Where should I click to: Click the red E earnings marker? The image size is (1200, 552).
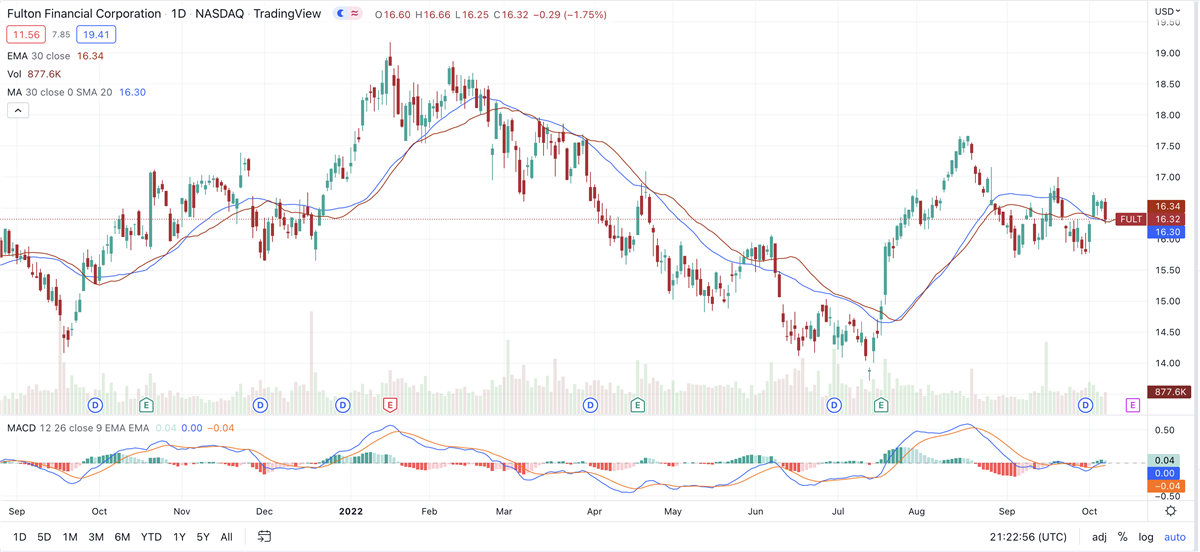click(390, 405)
